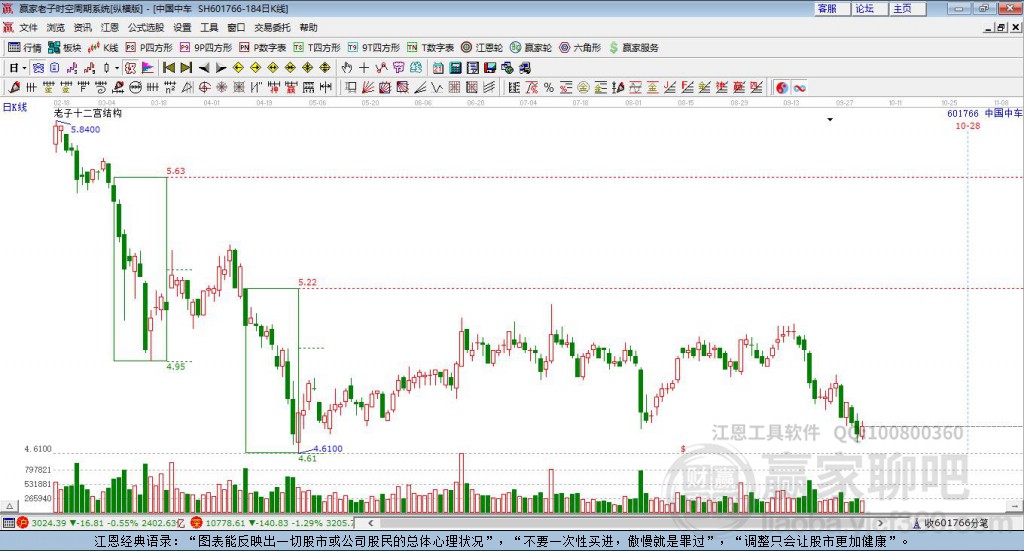Jump to last bar icon
Image resolution: width=1024 pixels, height=551 pixels.
pos(186,68)
